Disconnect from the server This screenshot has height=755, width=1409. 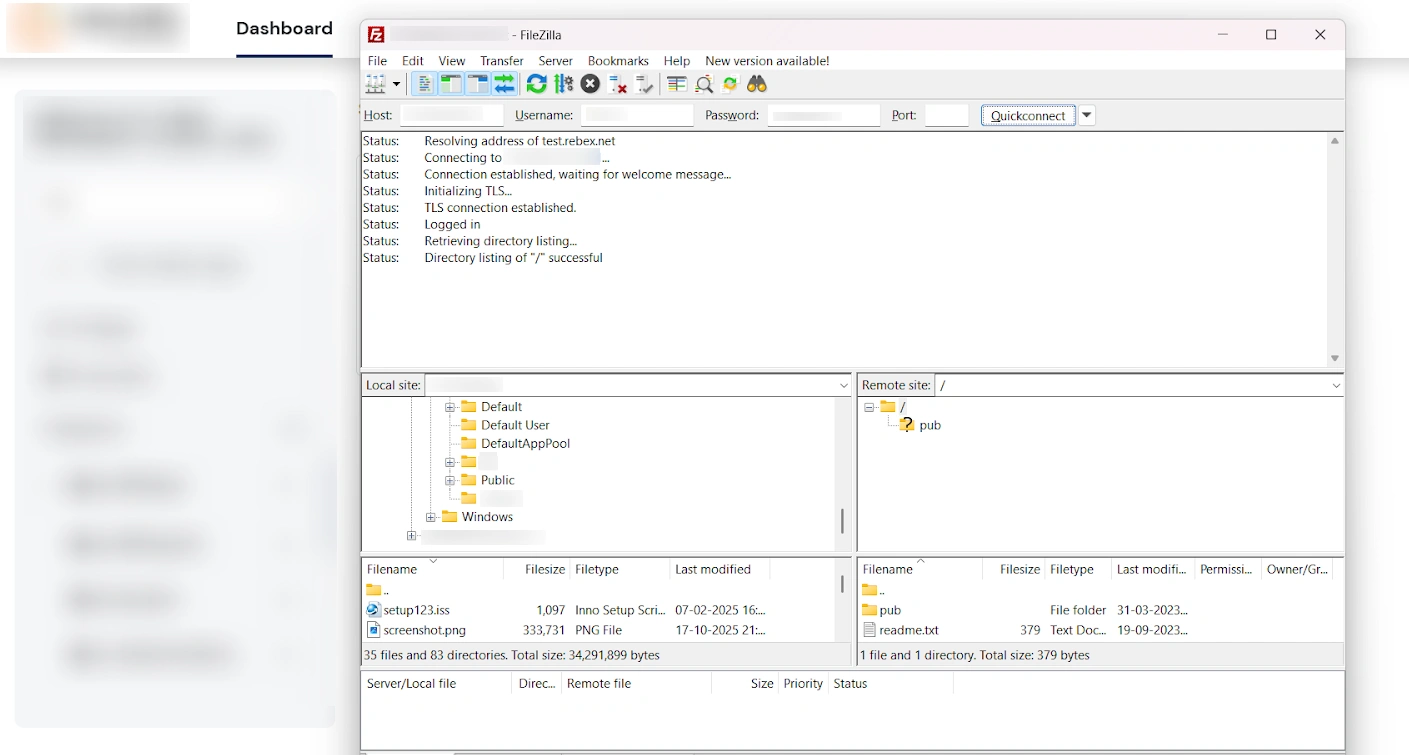pos(617,84)
